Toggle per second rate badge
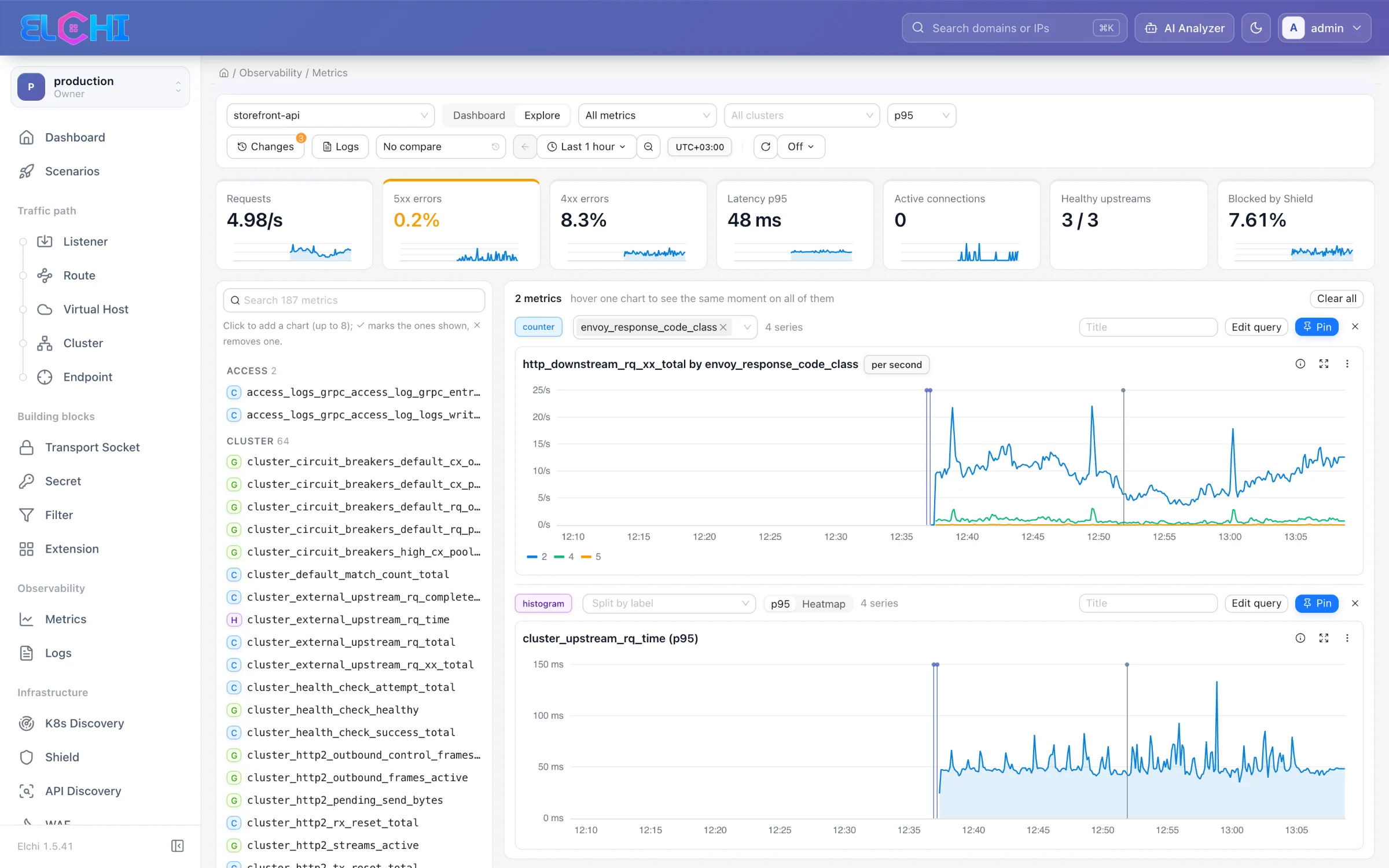Screen dimensions: 1389x868 click(x=896, y=365)
